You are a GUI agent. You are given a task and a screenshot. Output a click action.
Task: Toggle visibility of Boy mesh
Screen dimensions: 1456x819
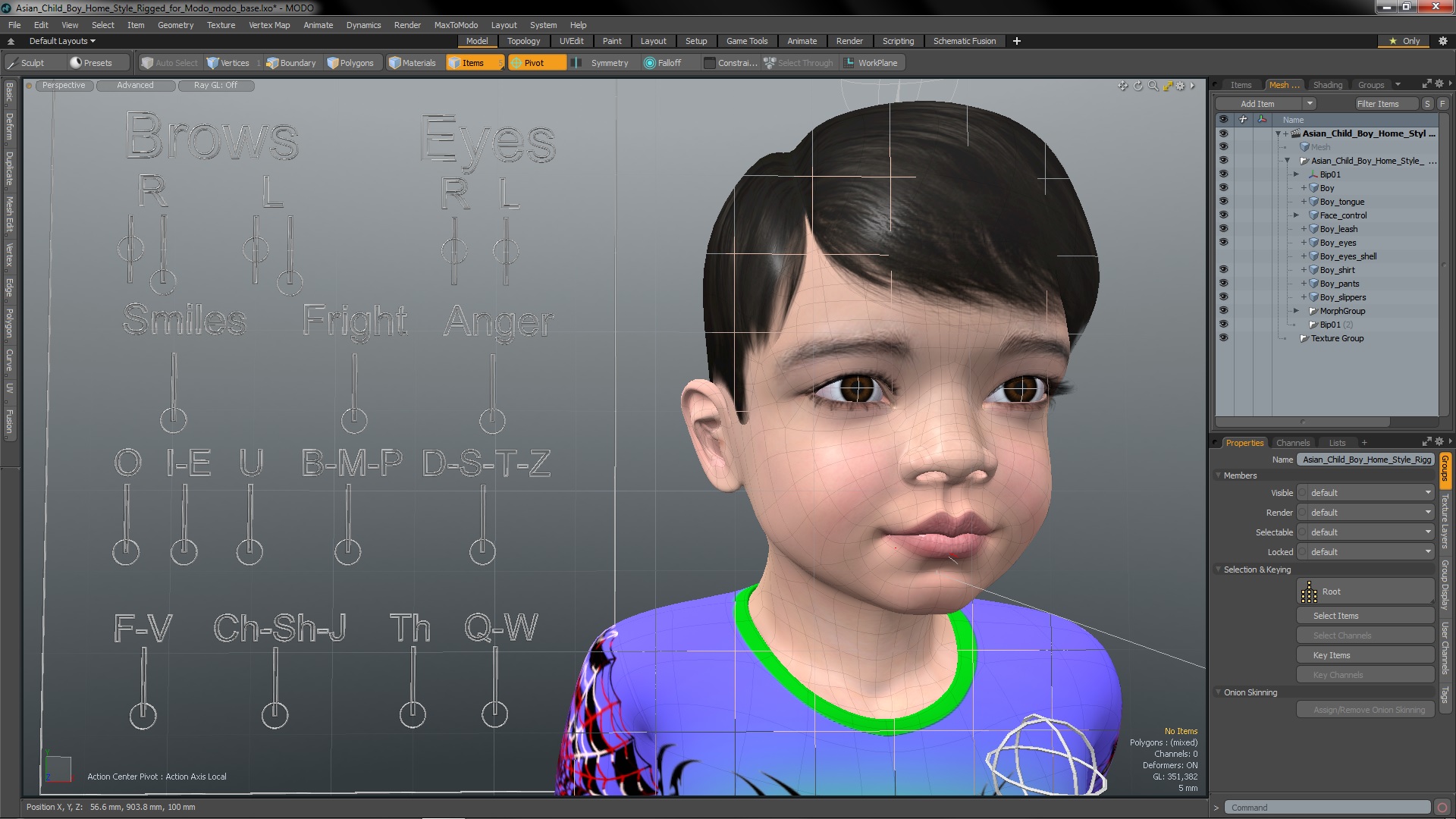click(x=1223, y=188)
